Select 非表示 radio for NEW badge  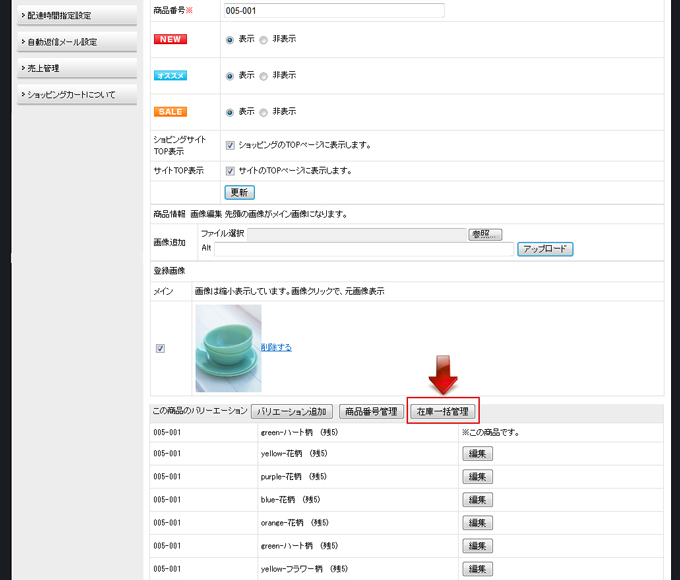[264, 40]
